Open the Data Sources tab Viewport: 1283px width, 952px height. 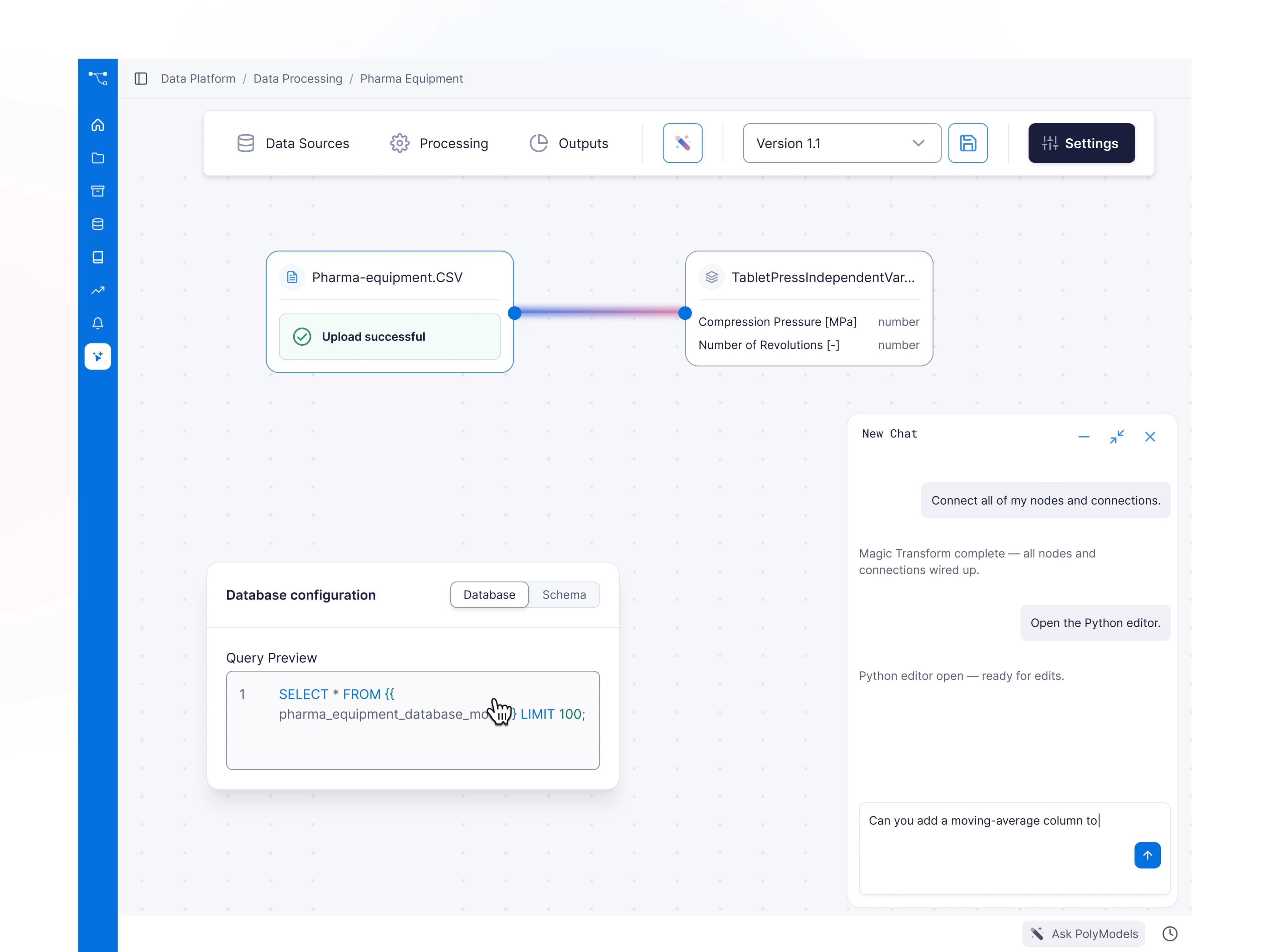[293, 144]
